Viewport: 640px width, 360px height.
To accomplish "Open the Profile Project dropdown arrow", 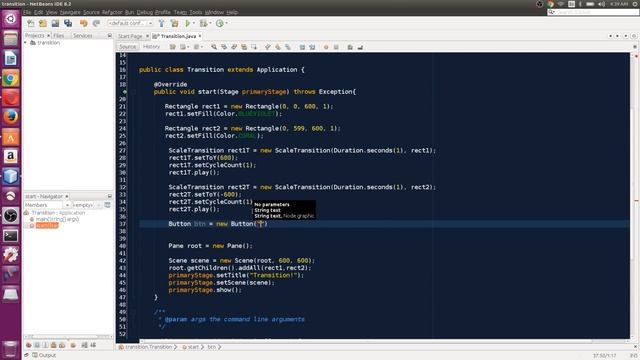I will tap(227, 23).
